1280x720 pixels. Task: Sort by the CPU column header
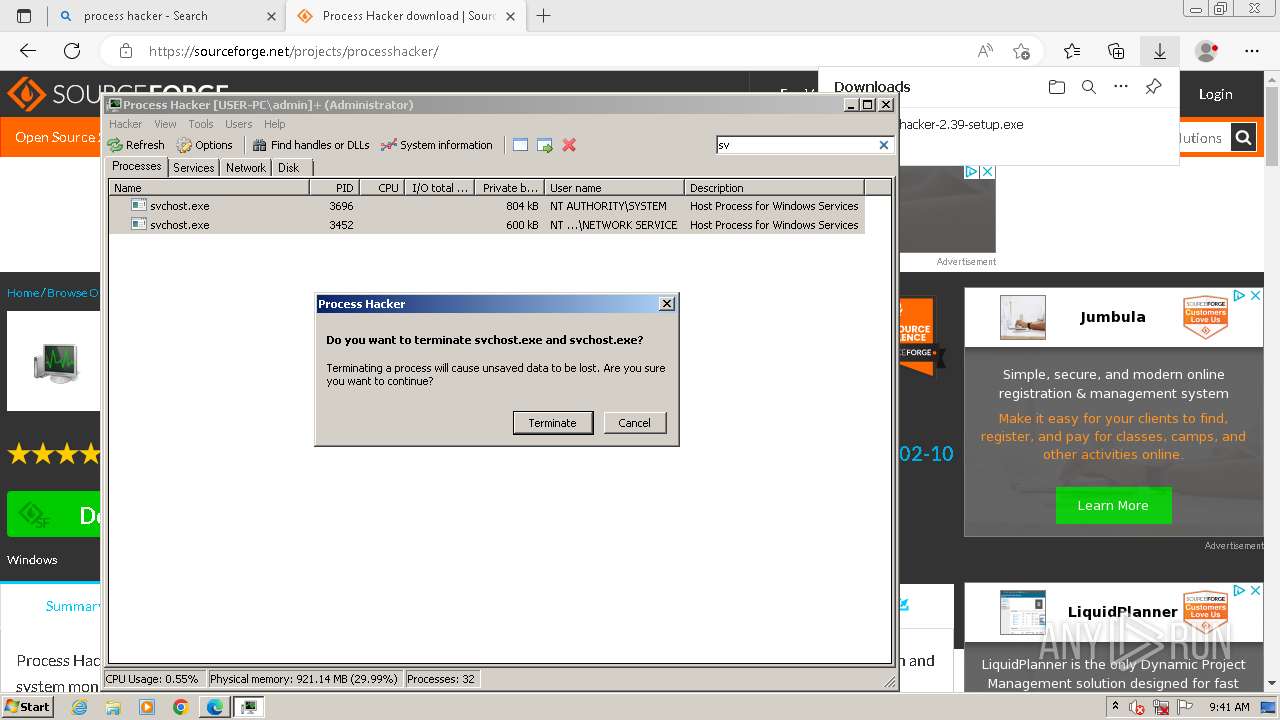[381, 187]
